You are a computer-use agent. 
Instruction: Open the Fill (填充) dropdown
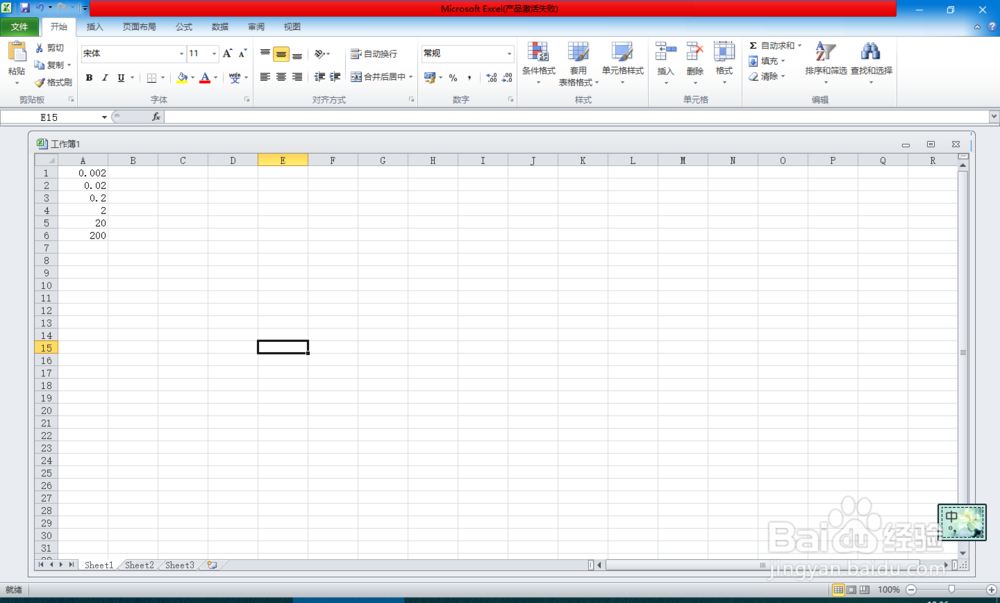point(767,61)
